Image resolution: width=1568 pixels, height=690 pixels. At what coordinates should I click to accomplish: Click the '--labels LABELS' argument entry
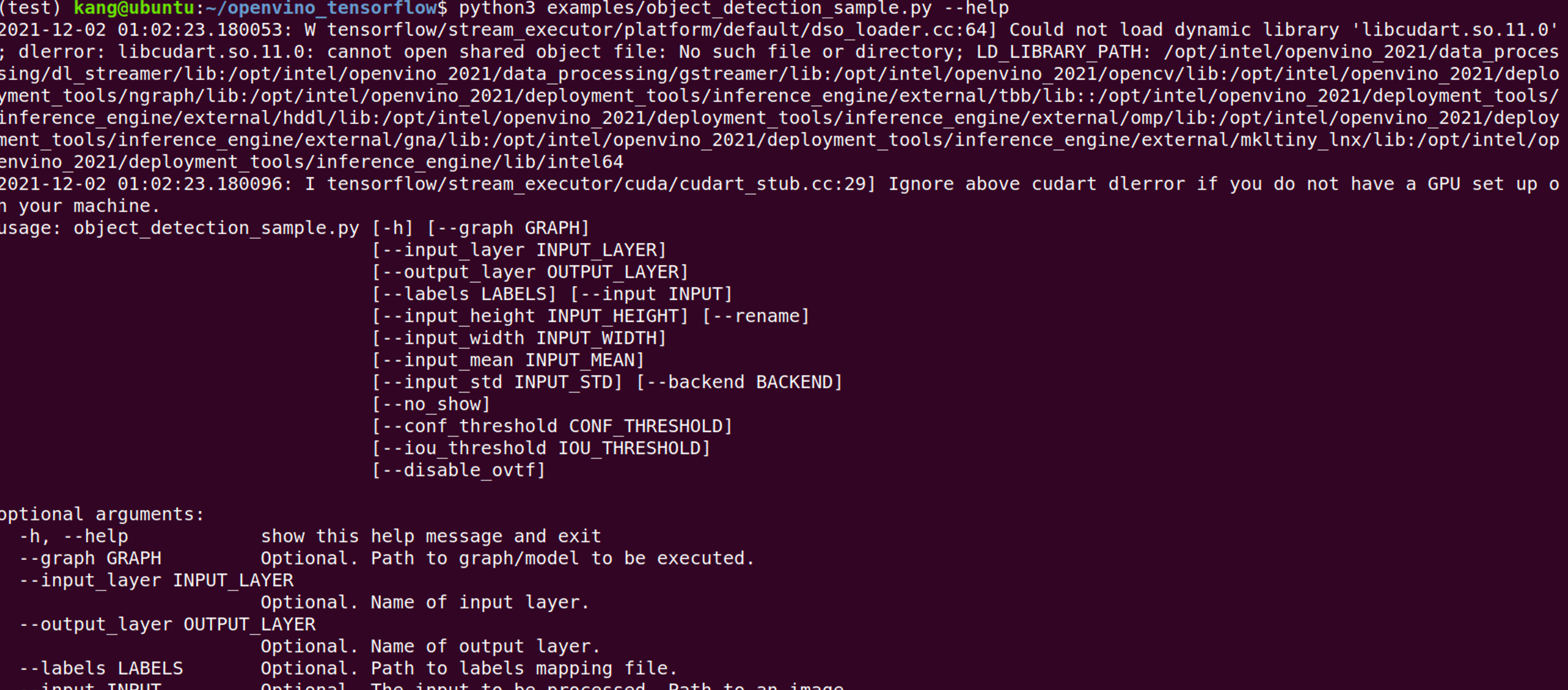101,668
